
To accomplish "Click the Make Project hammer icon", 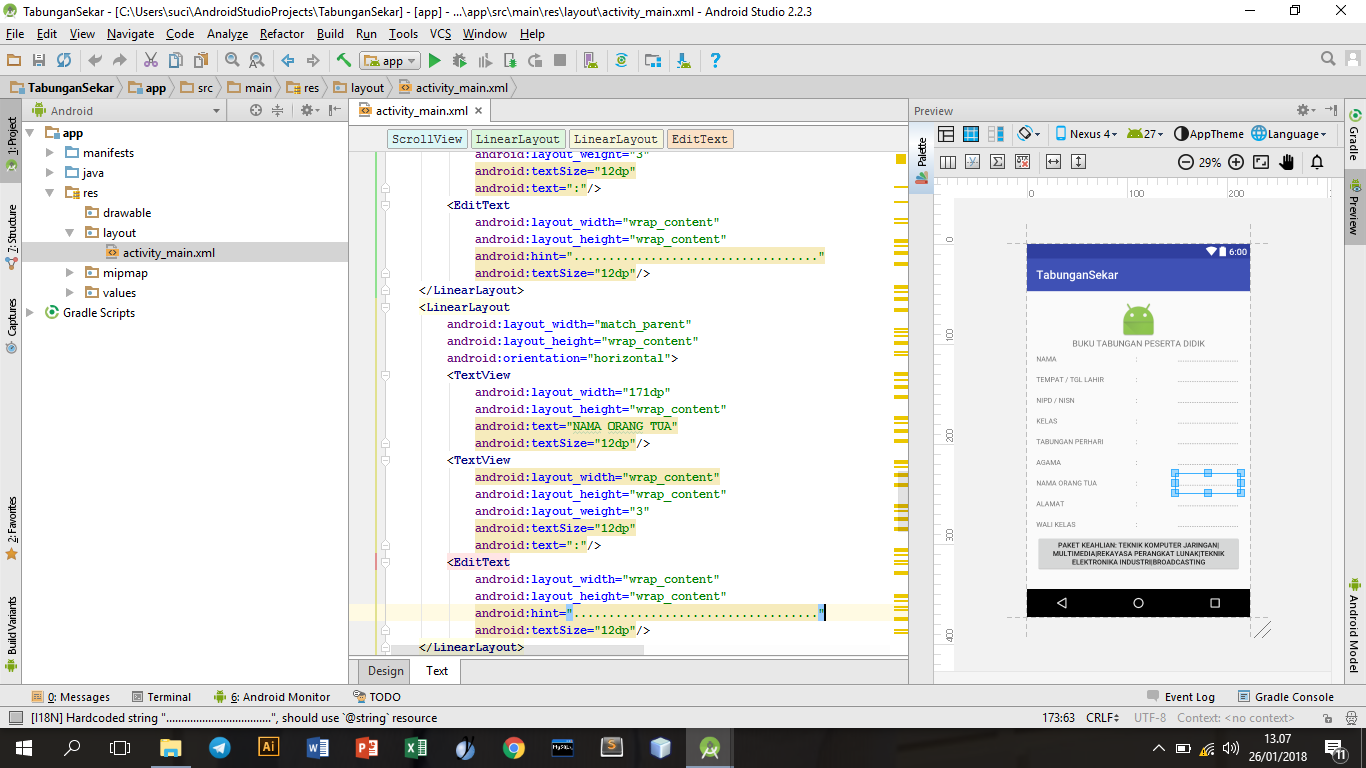I will 343,61.
